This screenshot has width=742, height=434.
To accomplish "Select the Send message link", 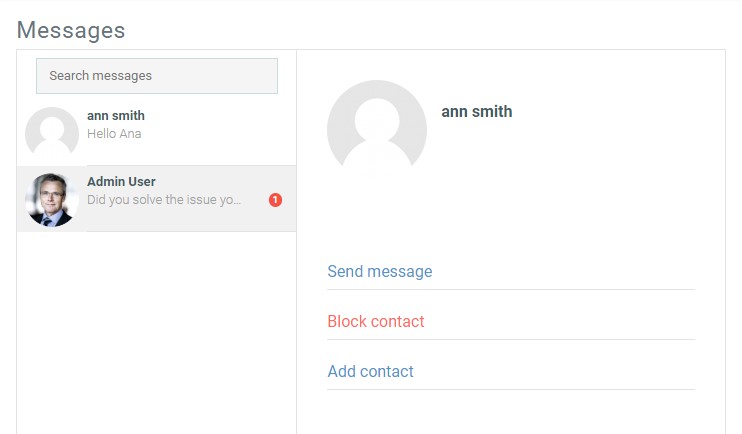I will [x=380, y=271].
